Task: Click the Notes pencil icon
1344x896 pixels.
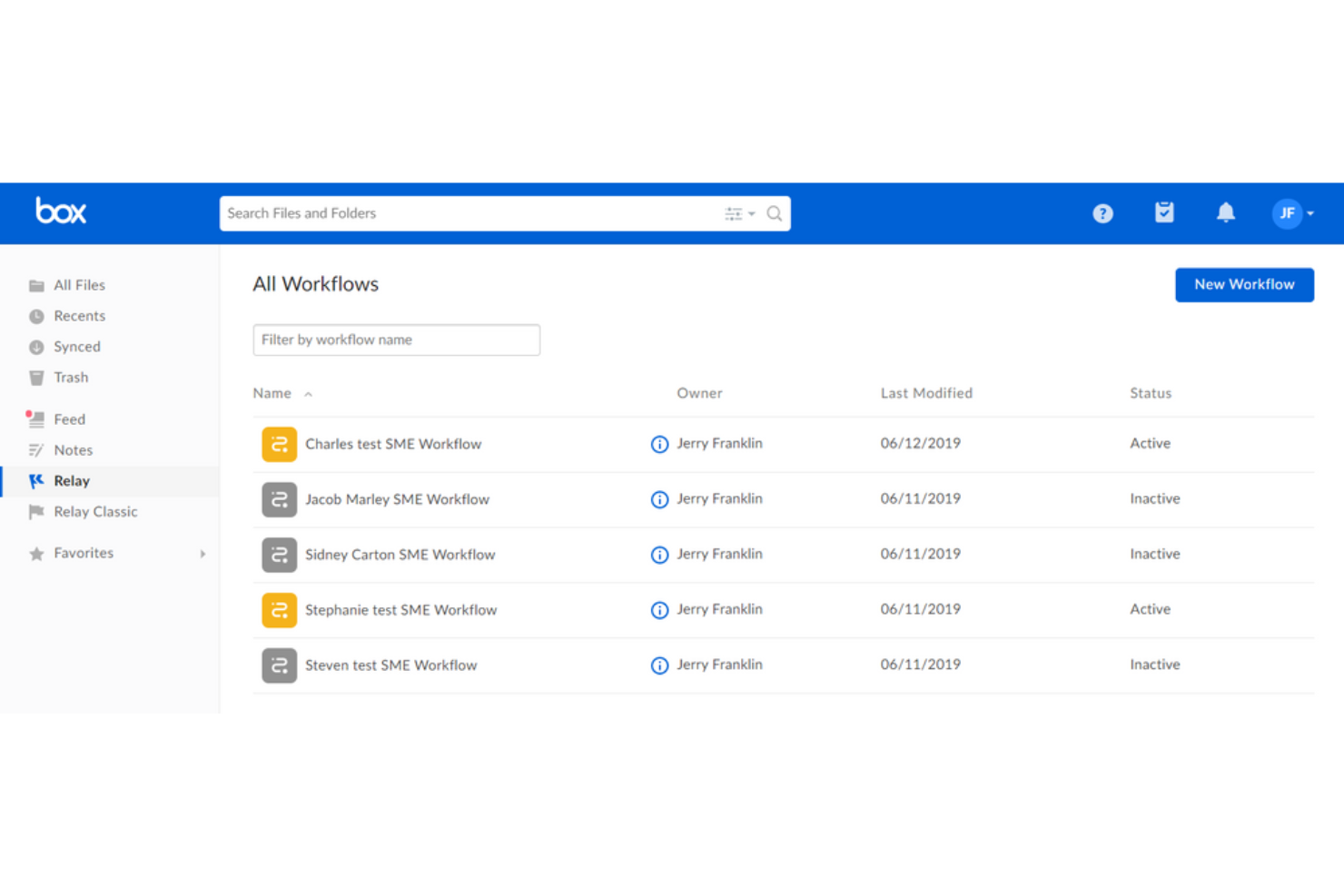Action: (x=36, y=450)
